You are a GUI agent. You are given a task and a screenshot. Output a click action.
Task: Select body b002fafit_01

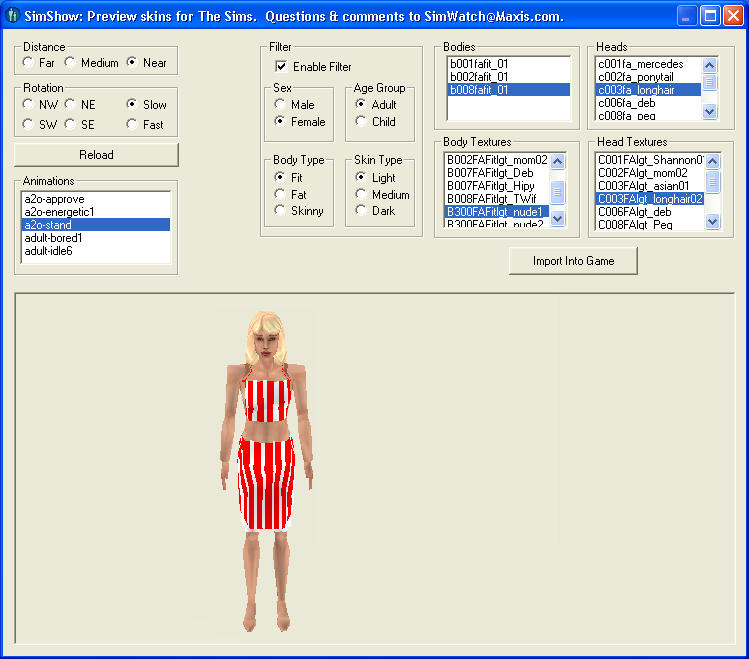coord(509,77)
